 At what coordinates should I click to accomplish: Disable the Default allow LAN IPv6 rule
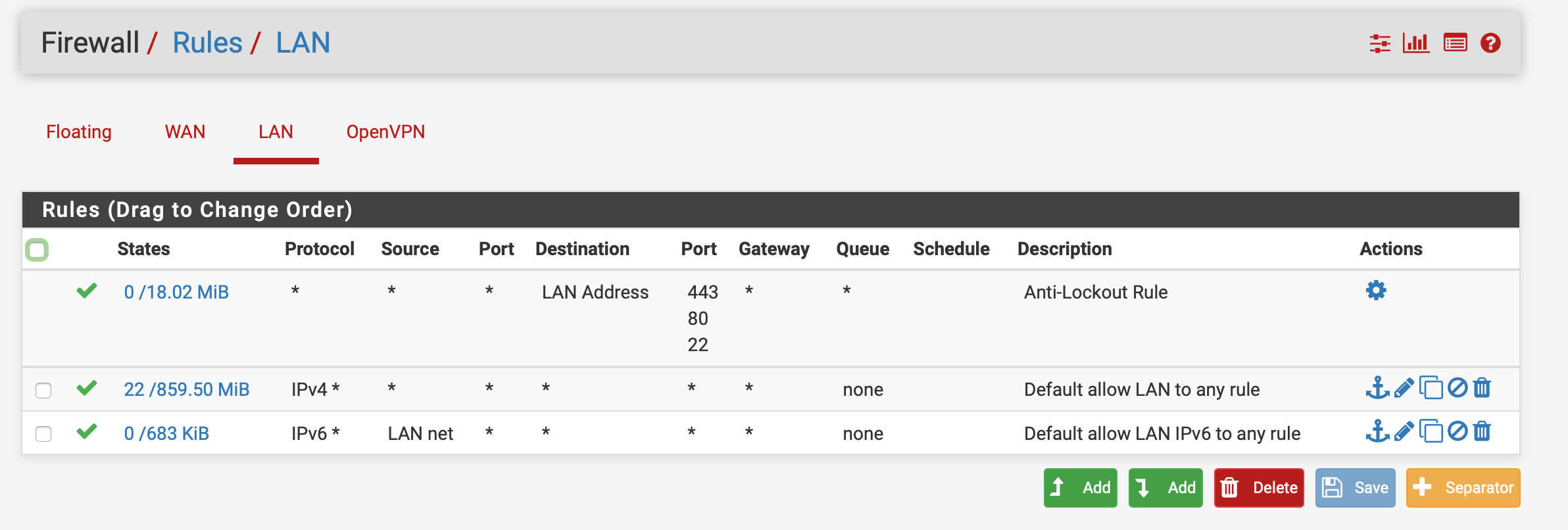click(x=1458, y=432)
